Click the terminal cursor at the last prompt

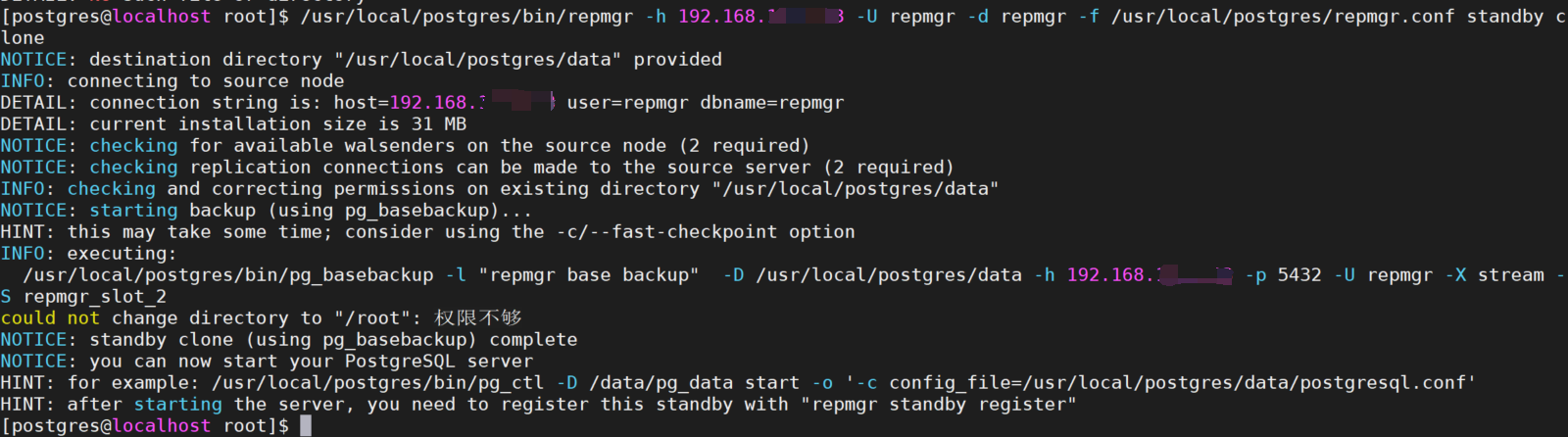306,425
